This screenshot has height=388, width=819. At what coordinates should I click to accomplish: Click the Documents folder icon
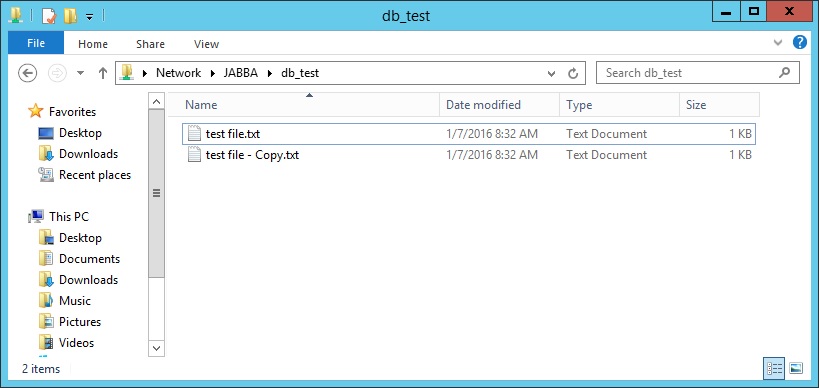point(46,258)
